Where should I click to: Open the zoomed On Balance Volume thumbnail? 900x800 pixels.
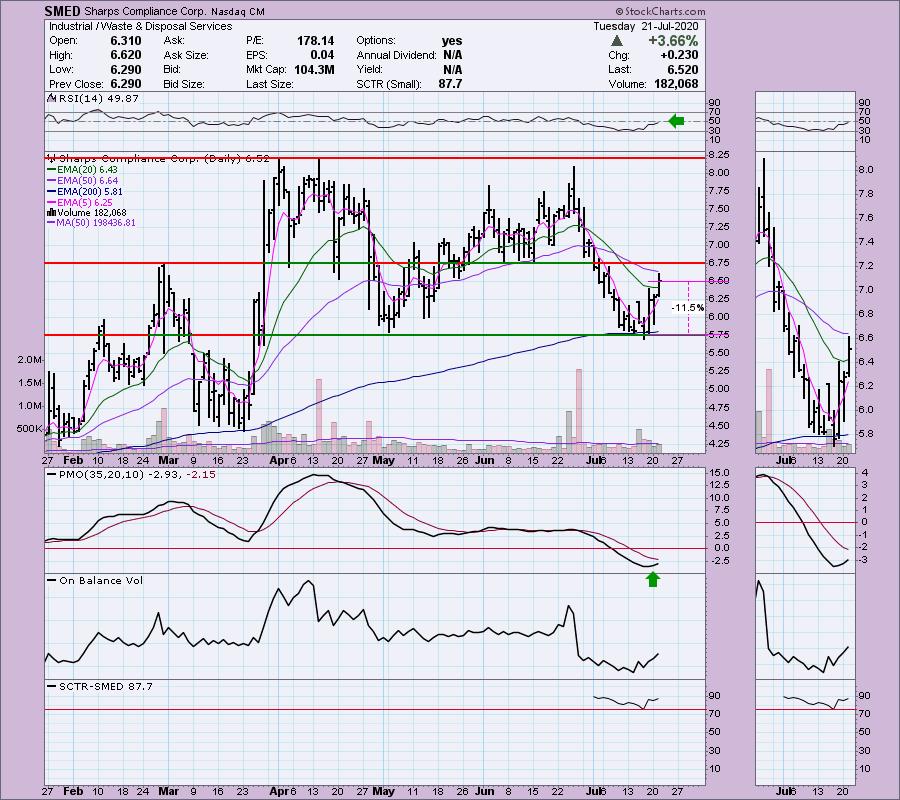pos(805,627)
